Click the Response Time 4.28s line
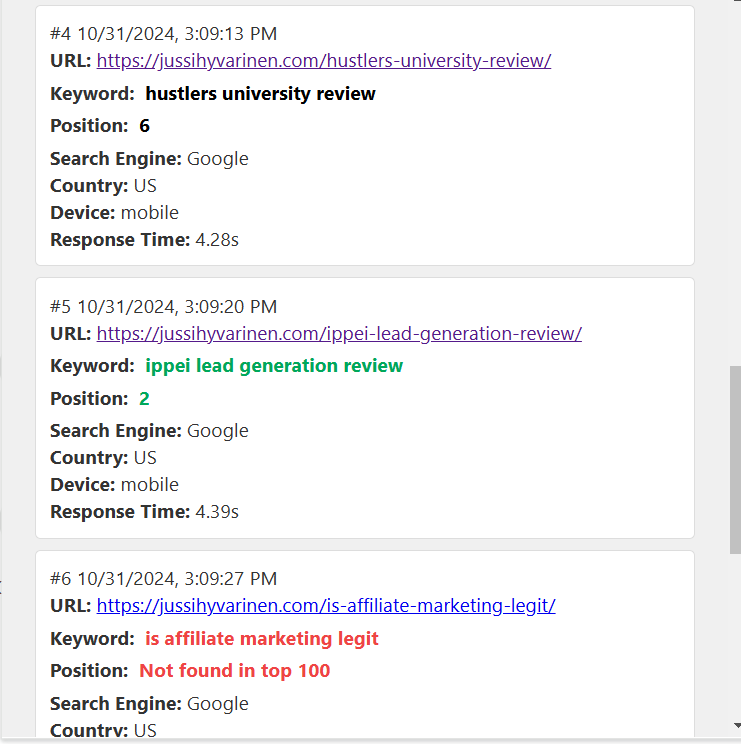 click(x=144, y=240)
